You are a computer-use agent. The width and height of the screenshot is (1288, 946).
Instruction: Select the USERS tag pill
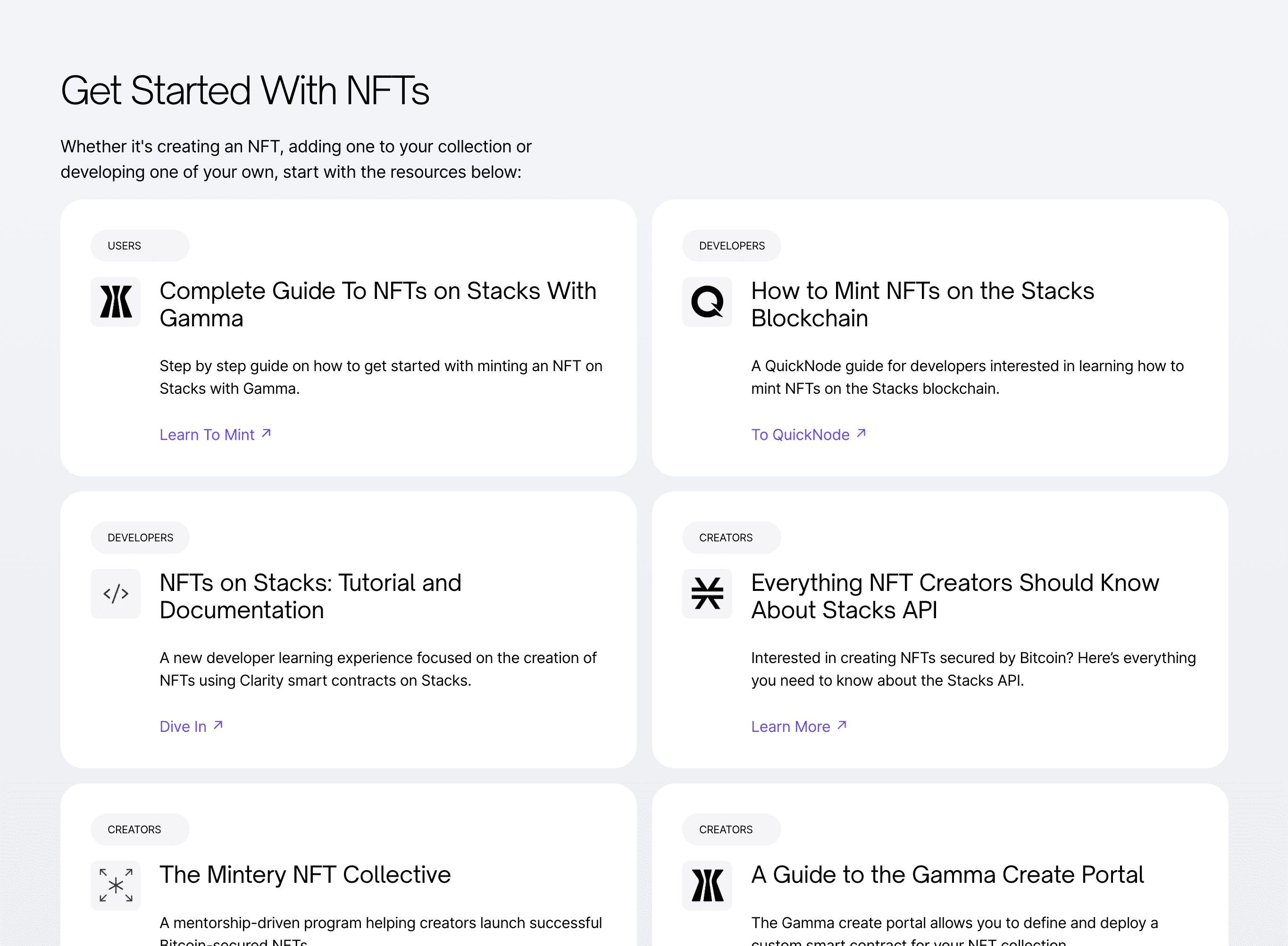click(140, 246)
